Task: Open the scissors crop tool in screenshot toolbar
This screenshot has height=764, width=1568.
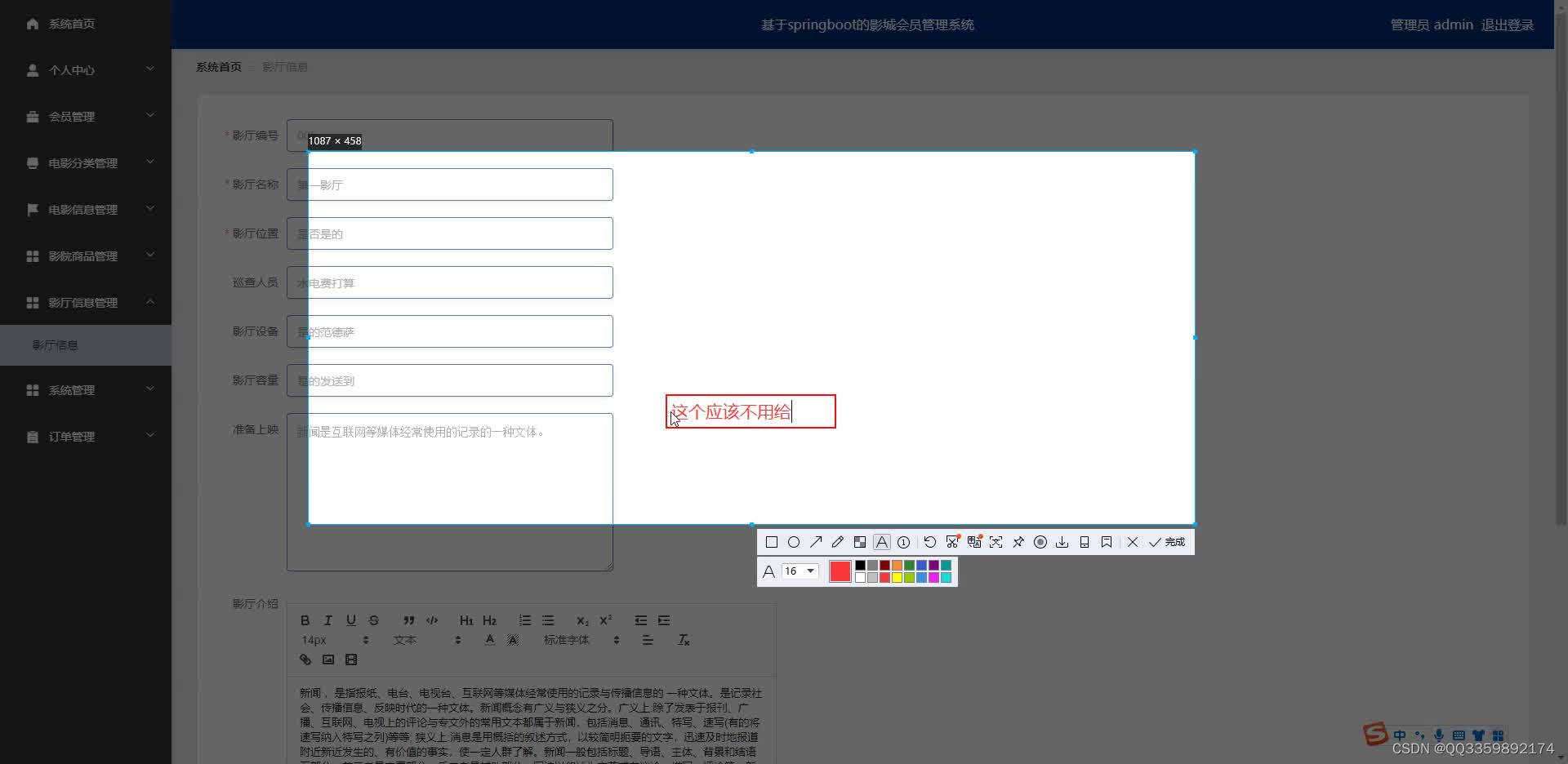Action: (x=951, y=542)
